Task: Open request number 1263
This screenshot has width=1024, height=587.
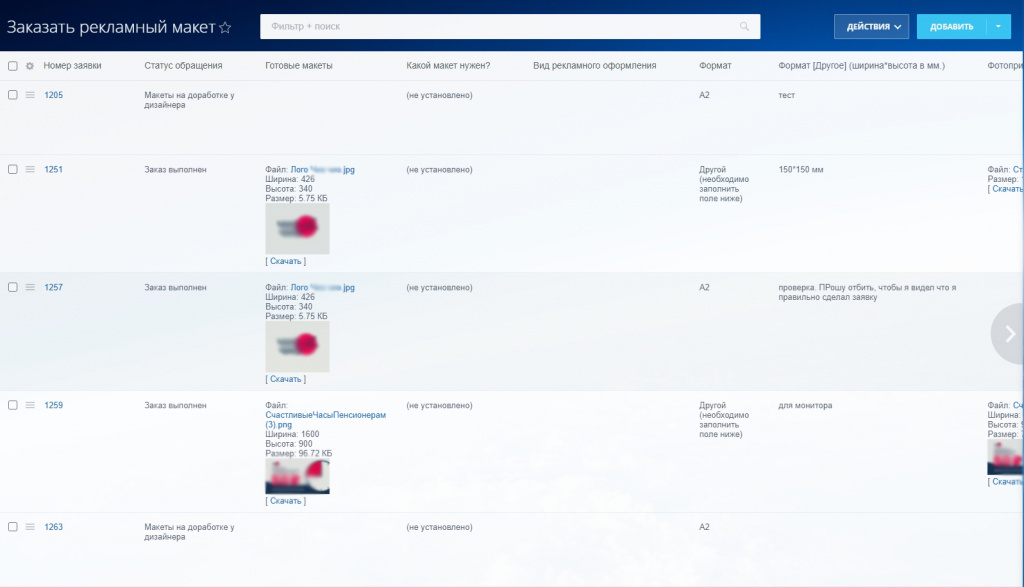Action: tap(54, 527)
